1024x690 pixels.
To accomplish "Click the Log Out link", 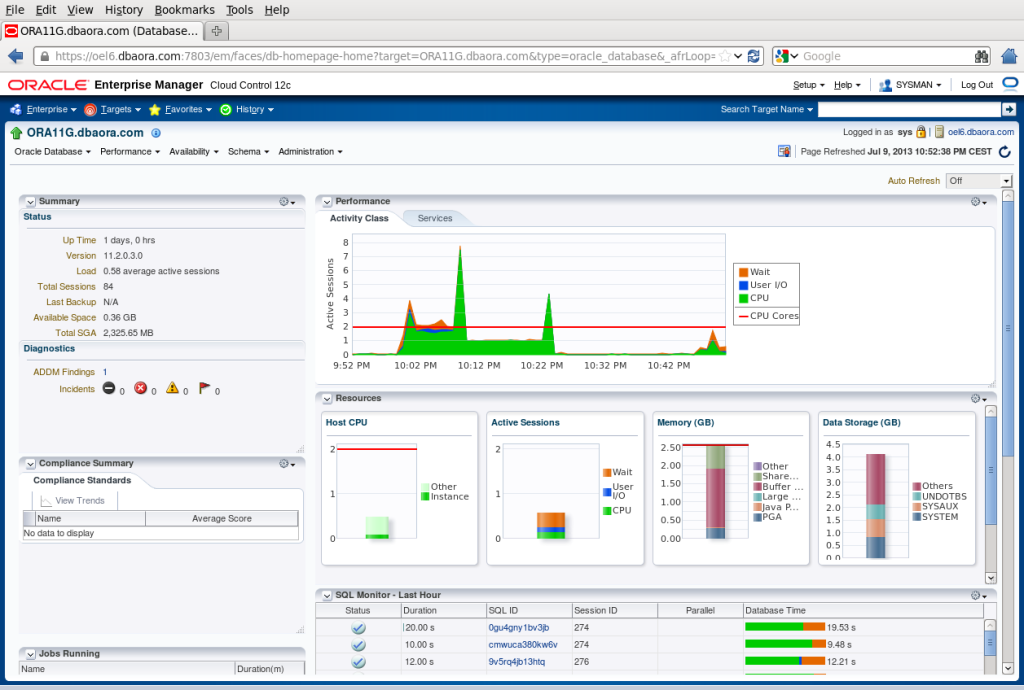I will click(977, 85).
